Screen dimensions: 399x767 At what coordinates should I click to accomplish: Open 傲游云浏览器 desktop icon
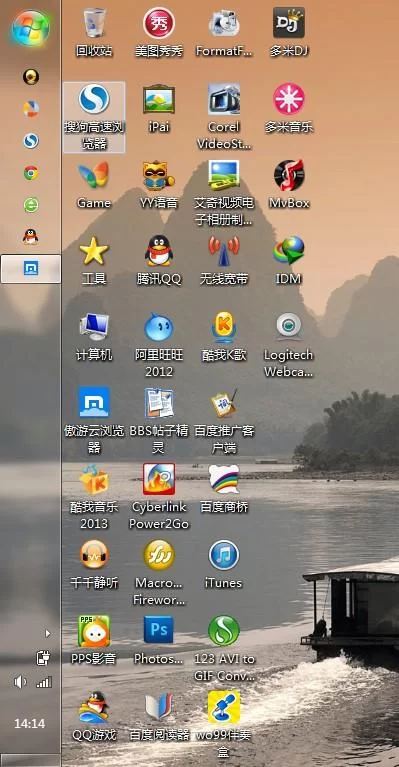pyautogui.click(x=94, y=421)
